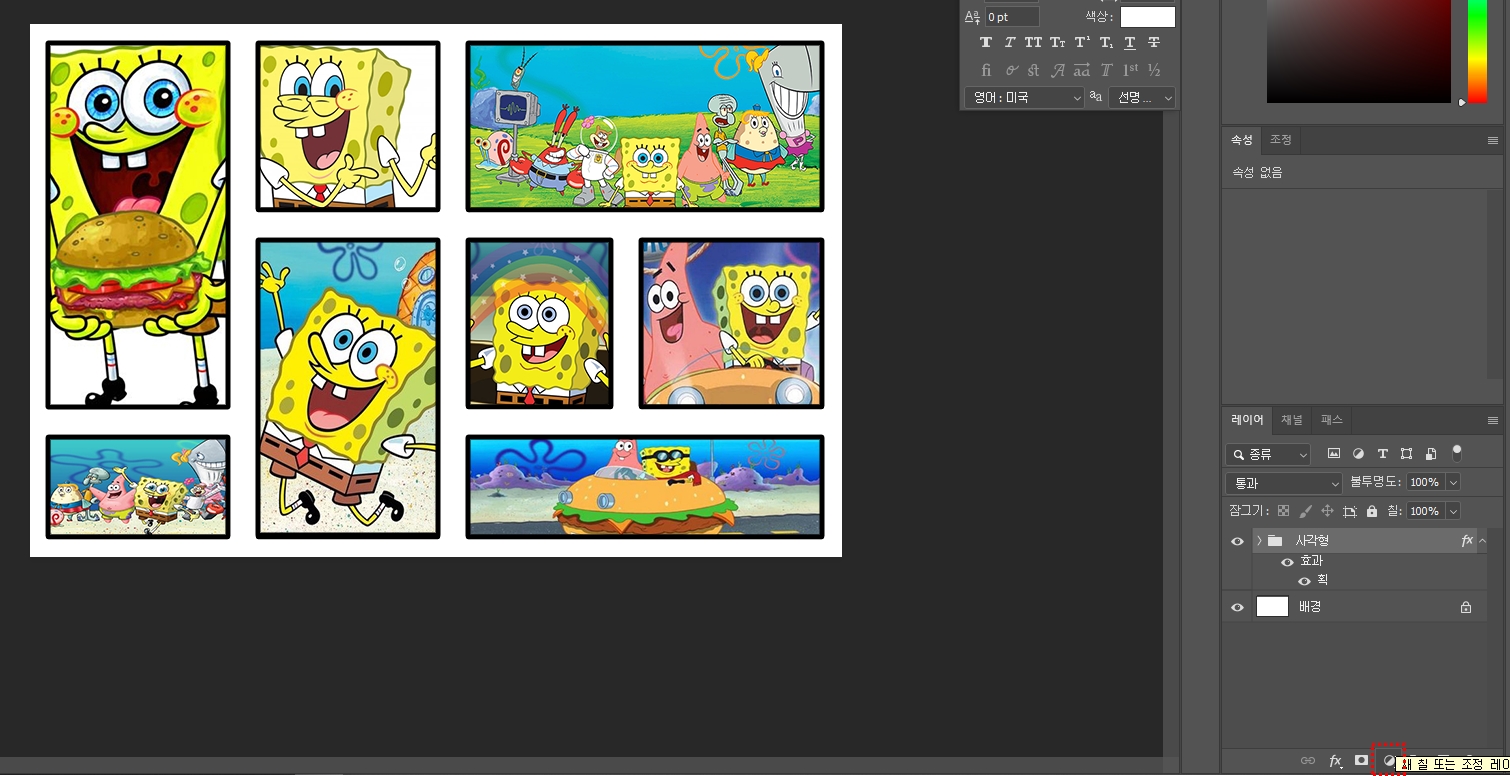Switch to the 레이어 tab
The width and height of the screenshot is (1510, 776).
click(x=1247, y=420)
